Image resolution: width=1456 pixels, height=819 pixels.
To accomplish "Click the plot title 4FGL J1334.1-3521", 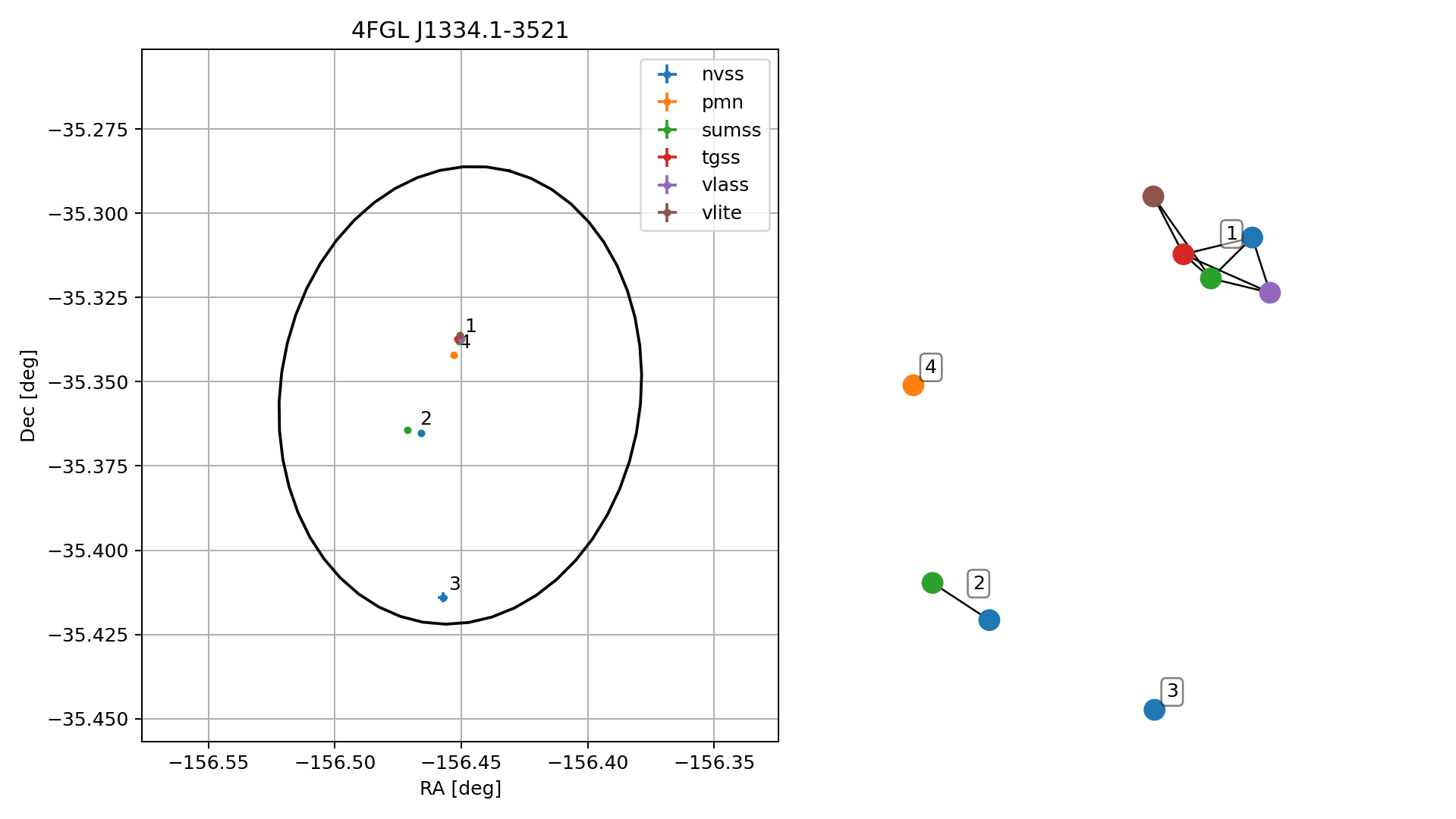I will 460,30.
